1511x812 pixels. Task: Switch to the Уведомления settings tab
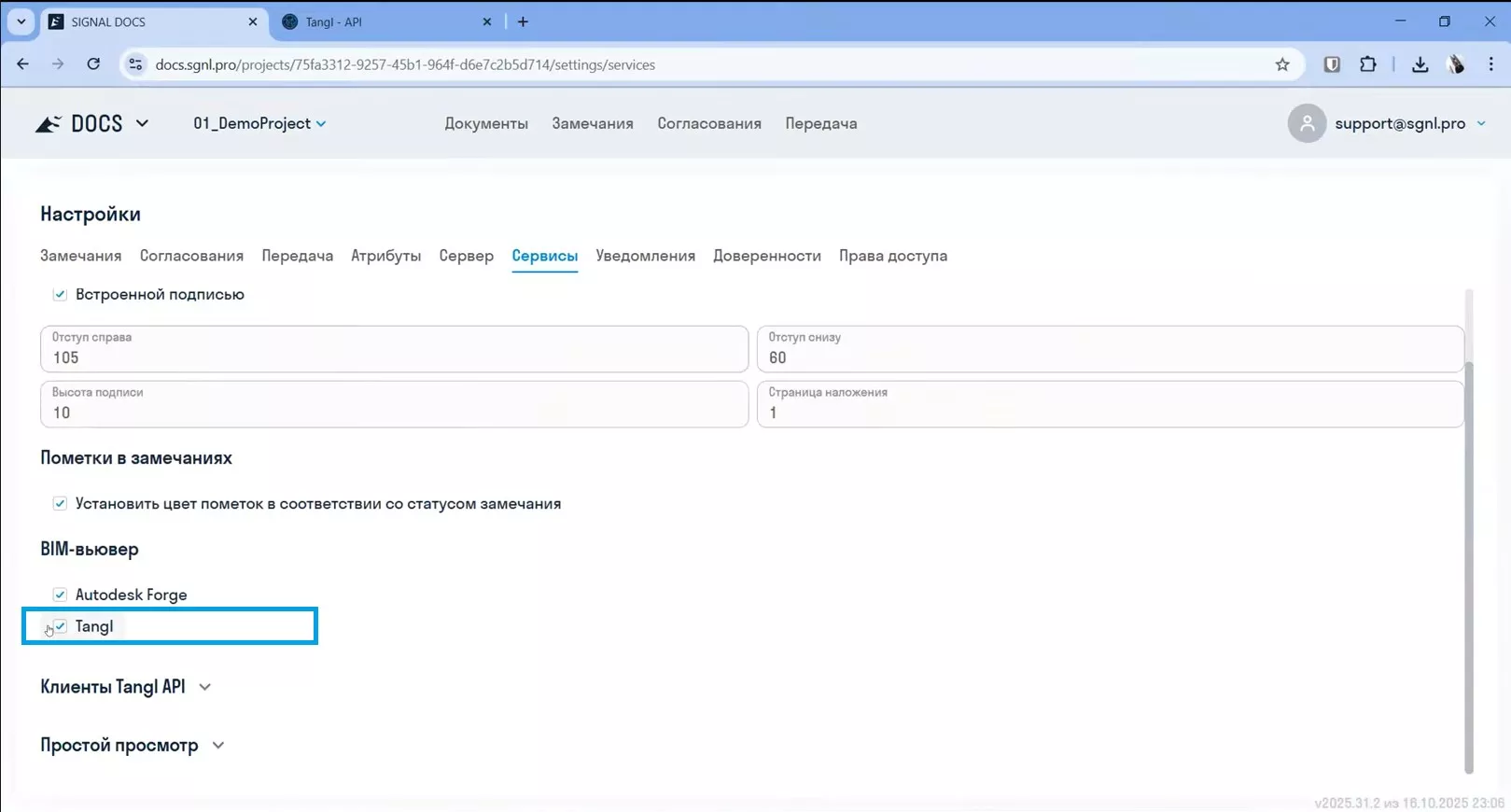coord(645,256)
